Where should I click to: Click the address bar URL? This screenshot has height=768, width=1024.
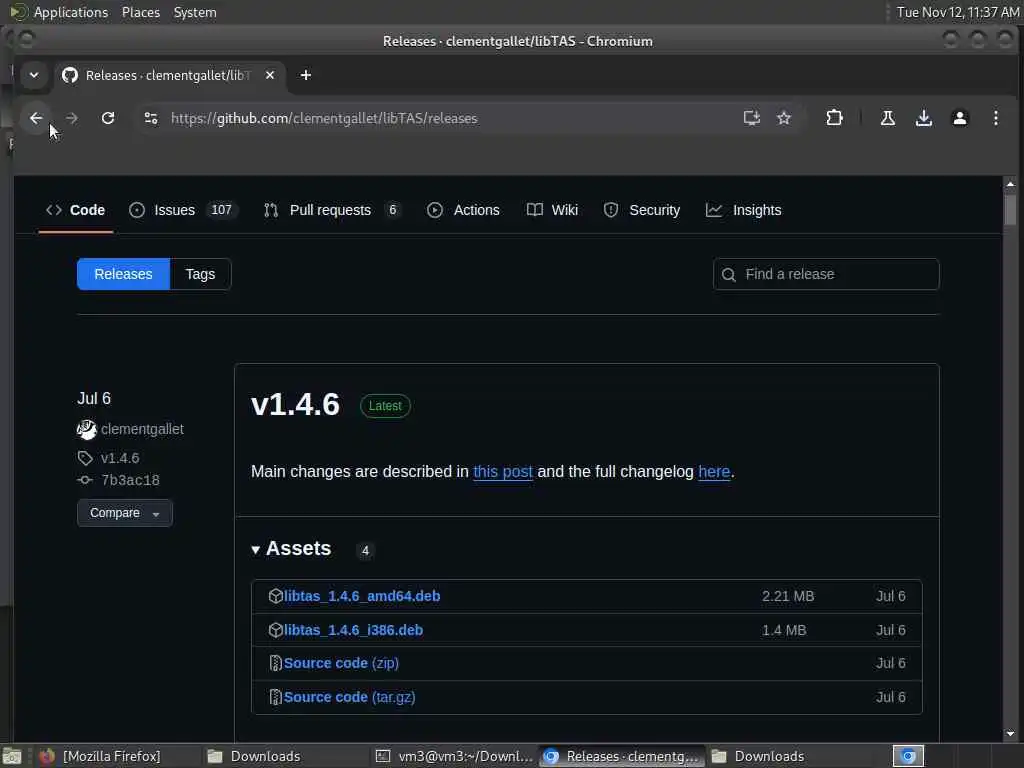click(x=324, y=118)
